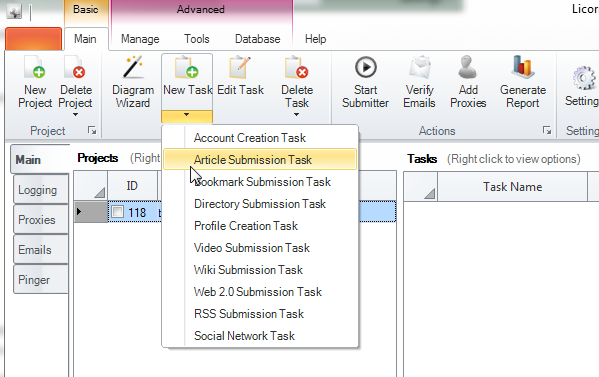Select the Main ribbon tab
599x377 pixels.
85,39
